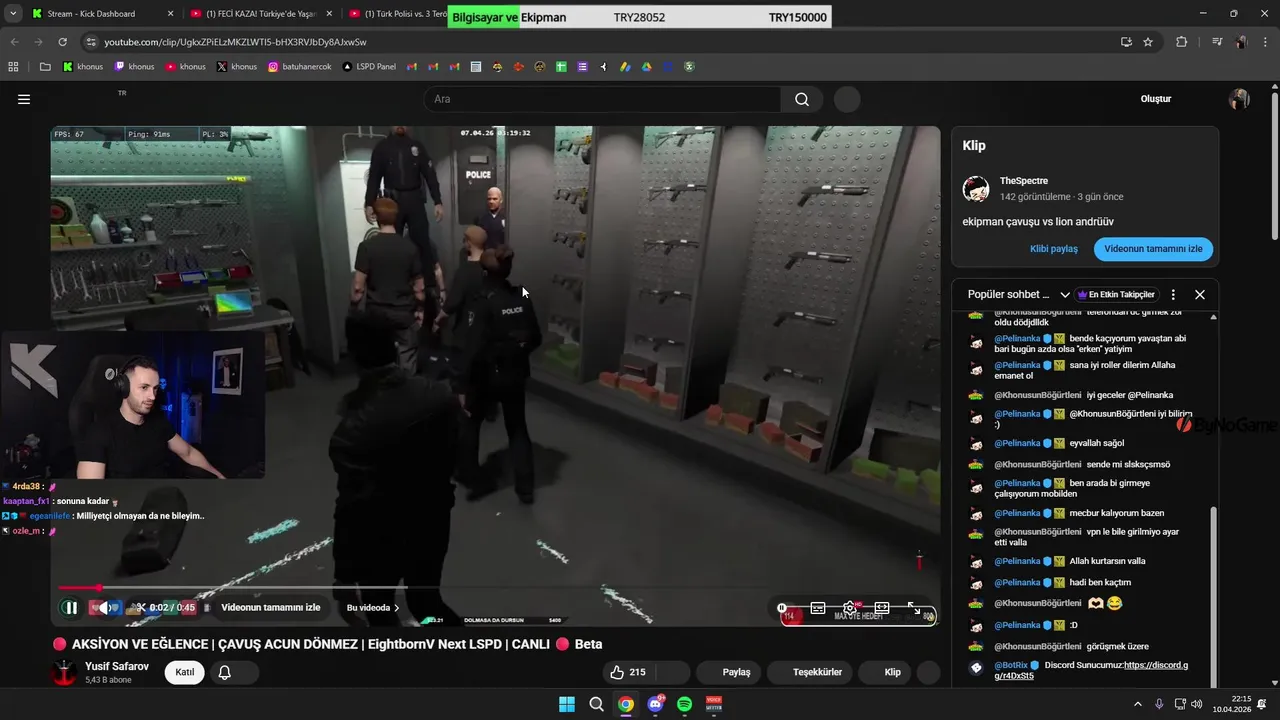Switch to the Türk Polisi vs. 3 Terö tab

(396, 14)
